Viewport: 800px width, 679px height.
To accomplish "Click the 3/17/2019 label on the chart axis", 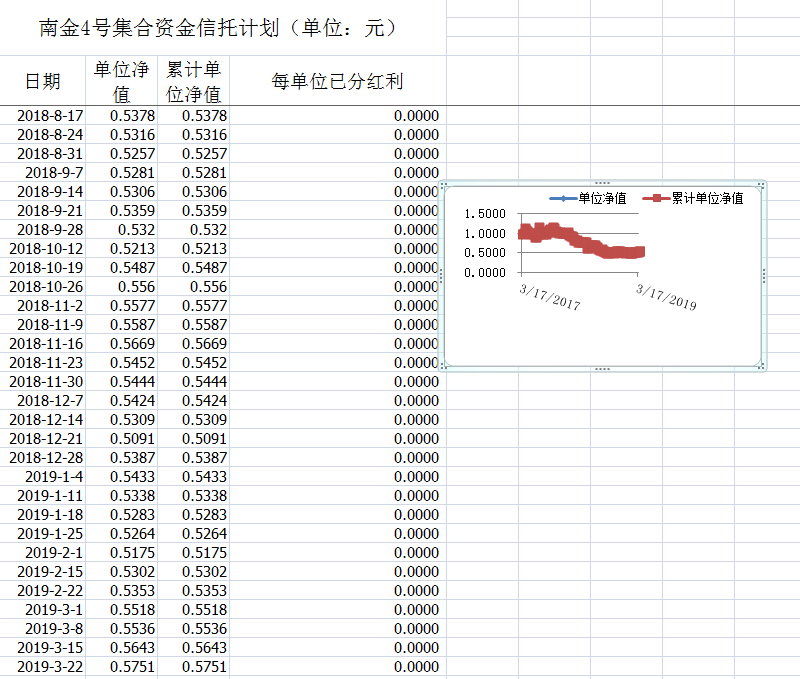I will pyautogui.click(x=666, y=297).
